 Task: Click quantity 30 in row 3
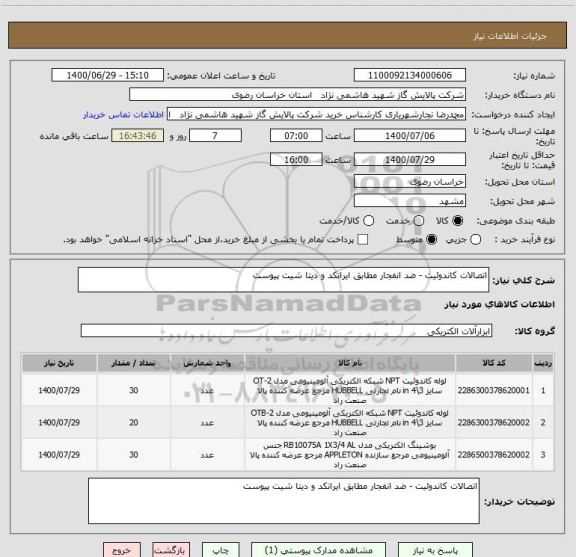coord(134,455)
